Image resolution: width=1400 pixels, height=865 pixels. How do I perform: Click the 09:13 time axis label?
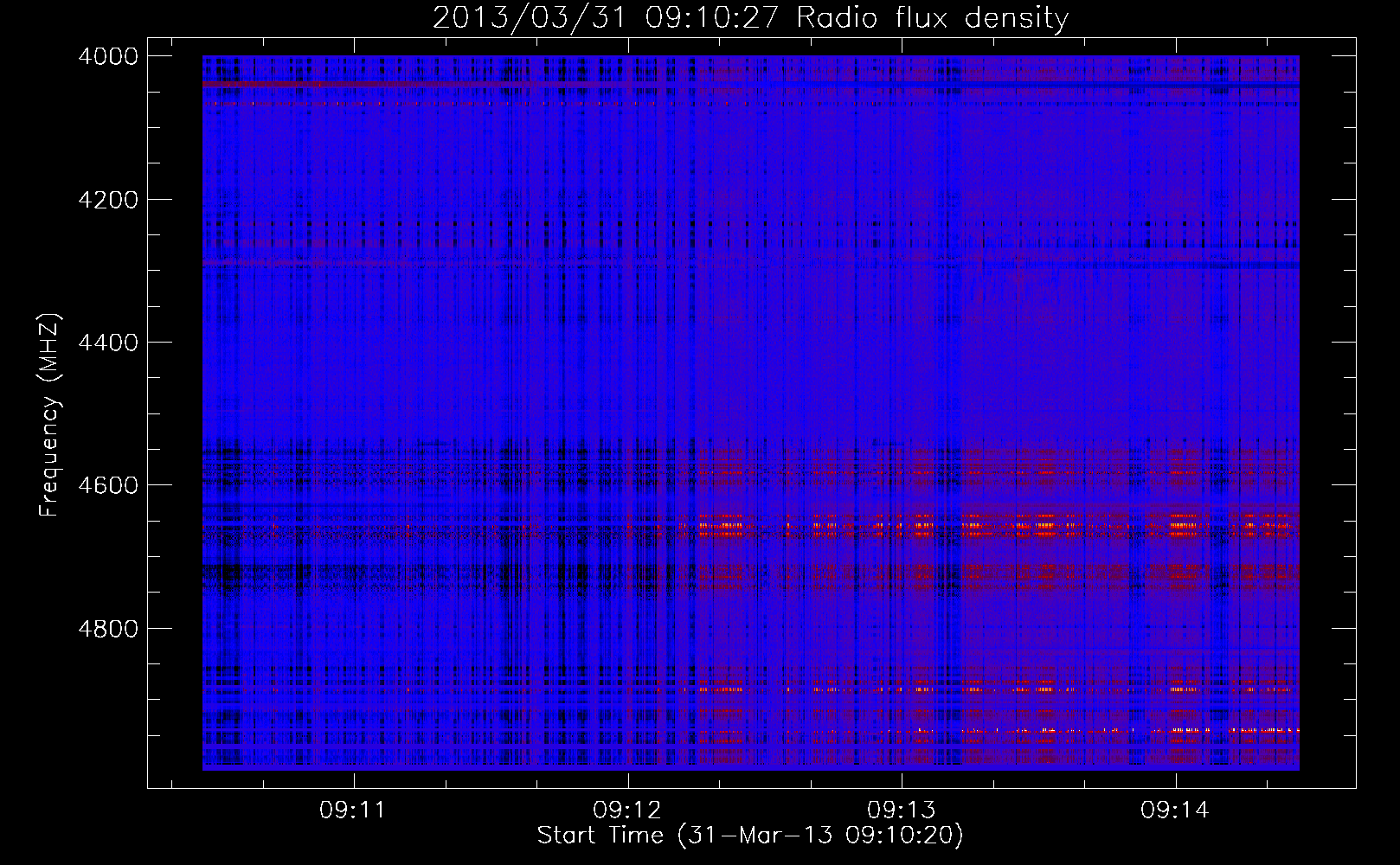coord(902,811)
